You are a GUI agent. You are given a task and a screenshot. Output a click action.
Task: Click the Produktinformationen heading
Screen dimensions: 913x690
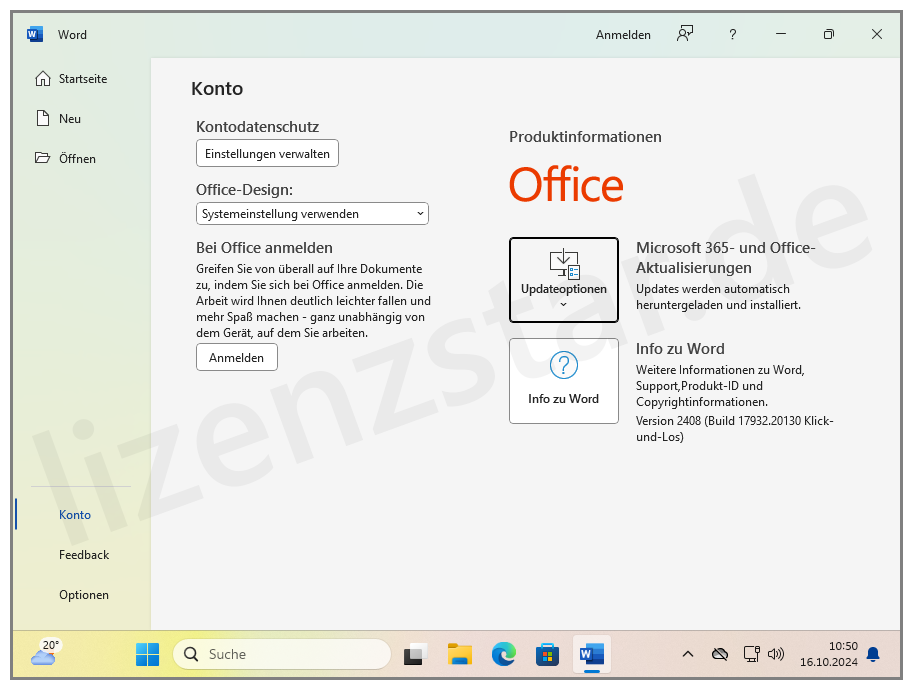(585, 137)
